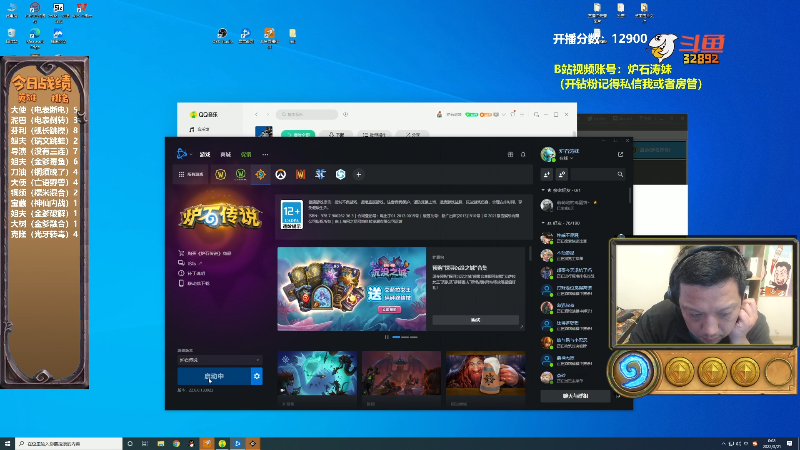
Task: Select the third carousel indicator
Action: pos(414,337)
